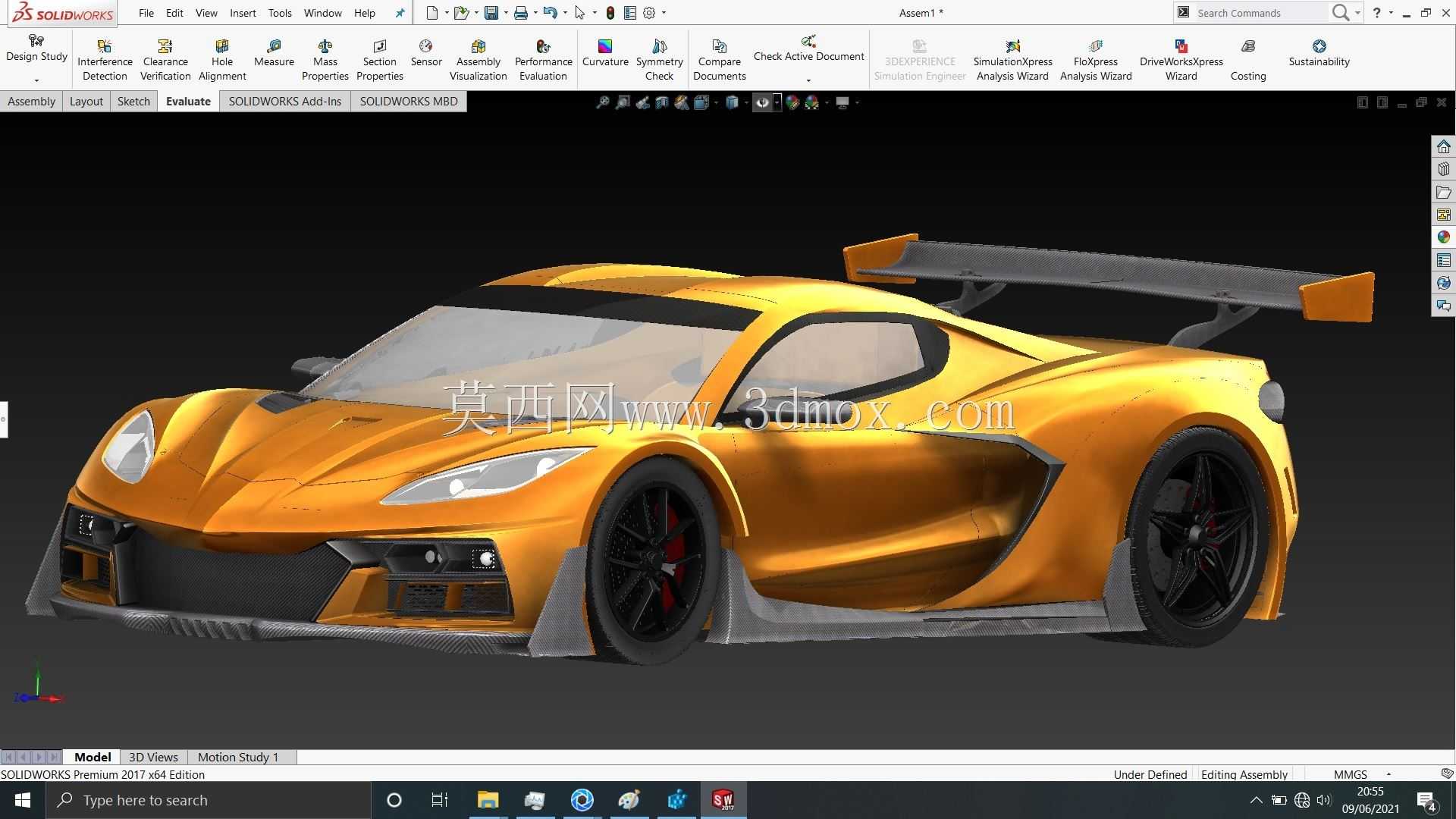Launch FloXpress Analysis Wizard
This screenshot has width=1456, height=819.
pos(1095,59)
